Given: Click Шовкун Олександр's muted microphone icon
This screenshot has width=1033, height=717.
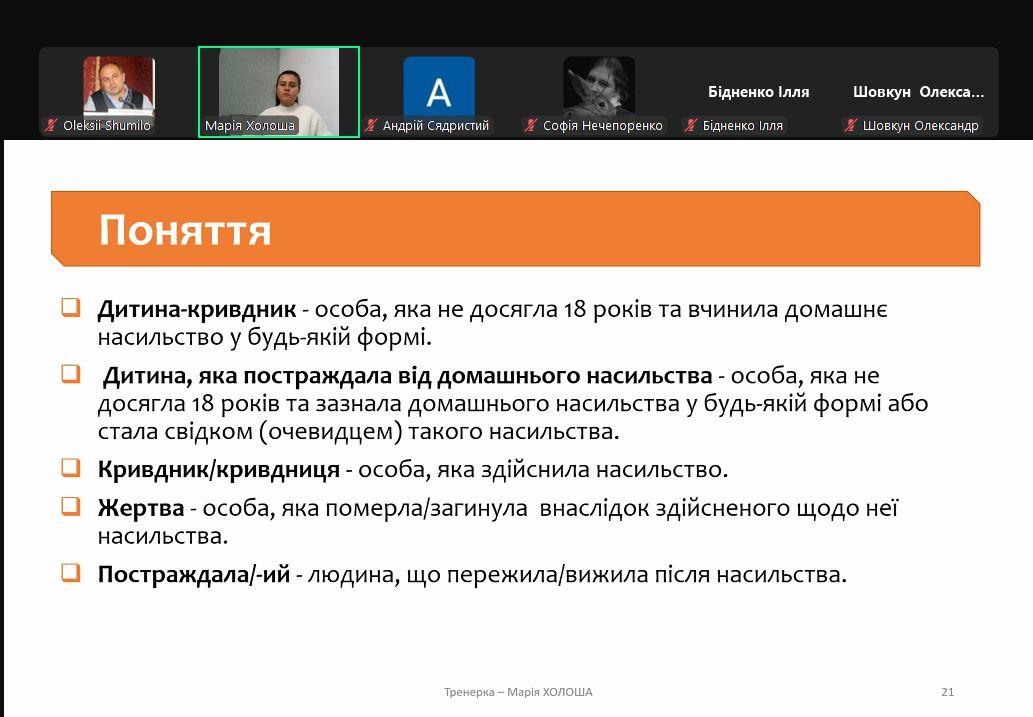Looking at the screenshot, I should tap(851, 126).
